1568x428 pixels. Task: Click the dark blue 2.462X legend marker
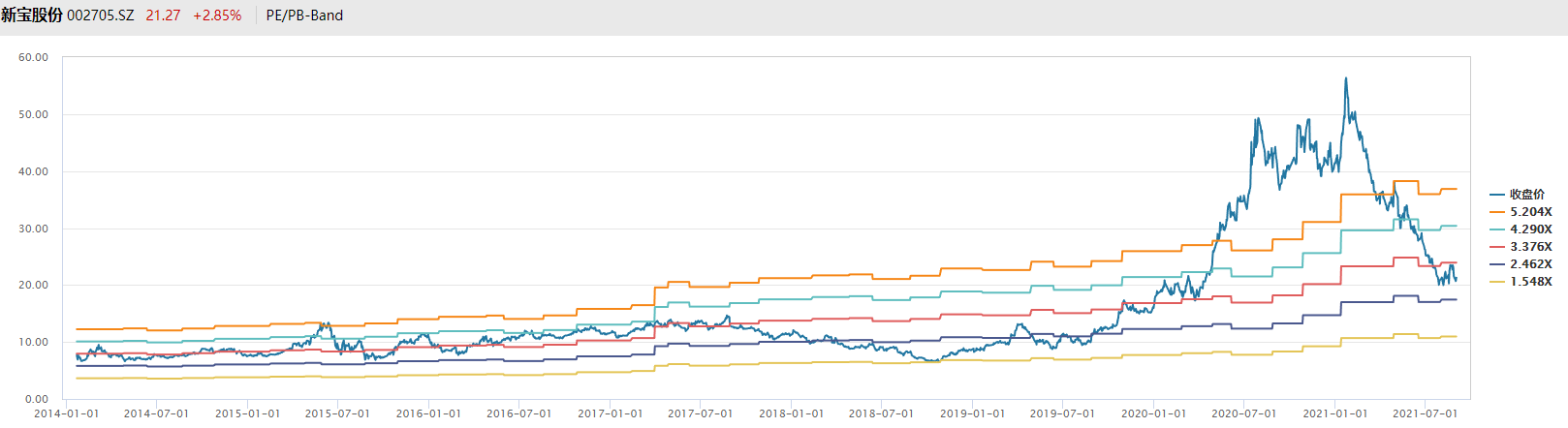pos(1497,264)
